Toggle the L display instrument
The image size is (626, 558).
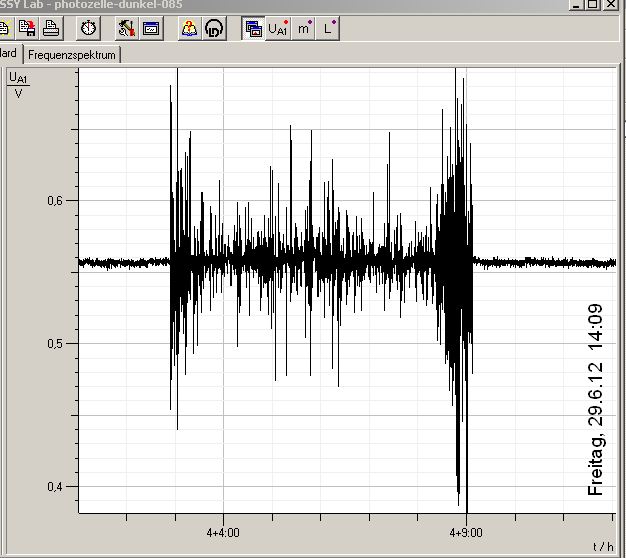pyautogui.click(x=328, y=28)
